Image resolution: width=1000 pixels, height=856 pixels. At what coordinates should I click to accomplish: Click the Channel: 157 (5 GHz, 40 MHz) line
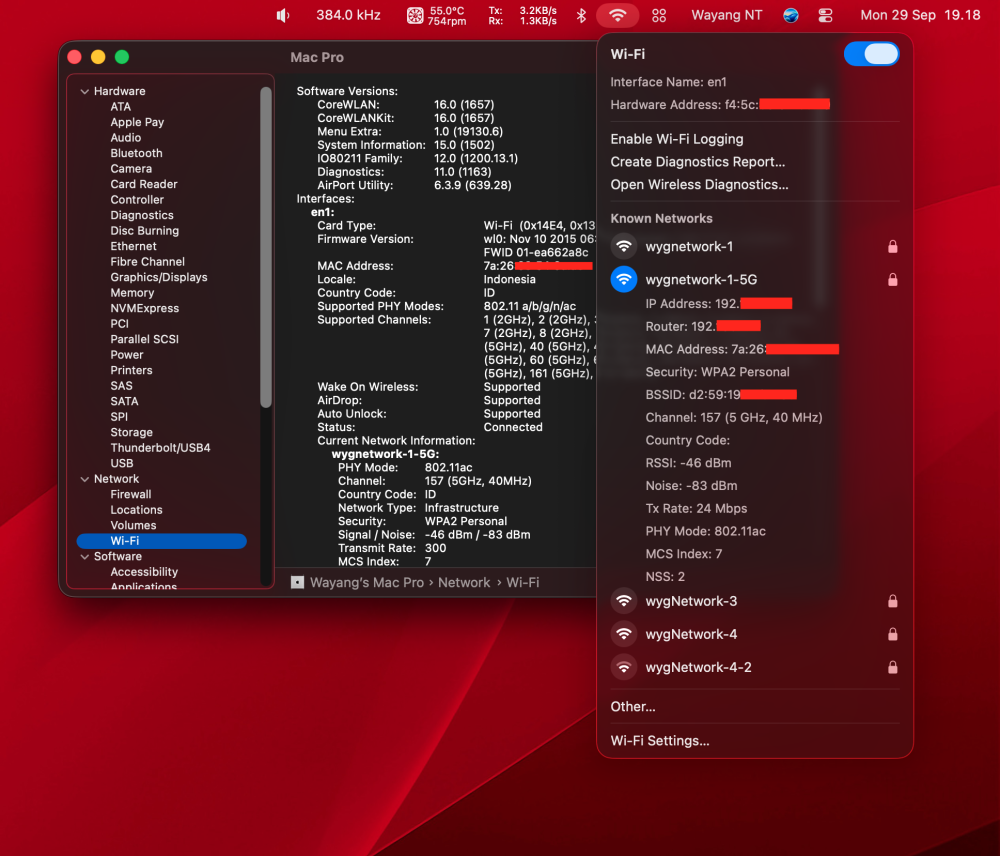coord(733,418)
